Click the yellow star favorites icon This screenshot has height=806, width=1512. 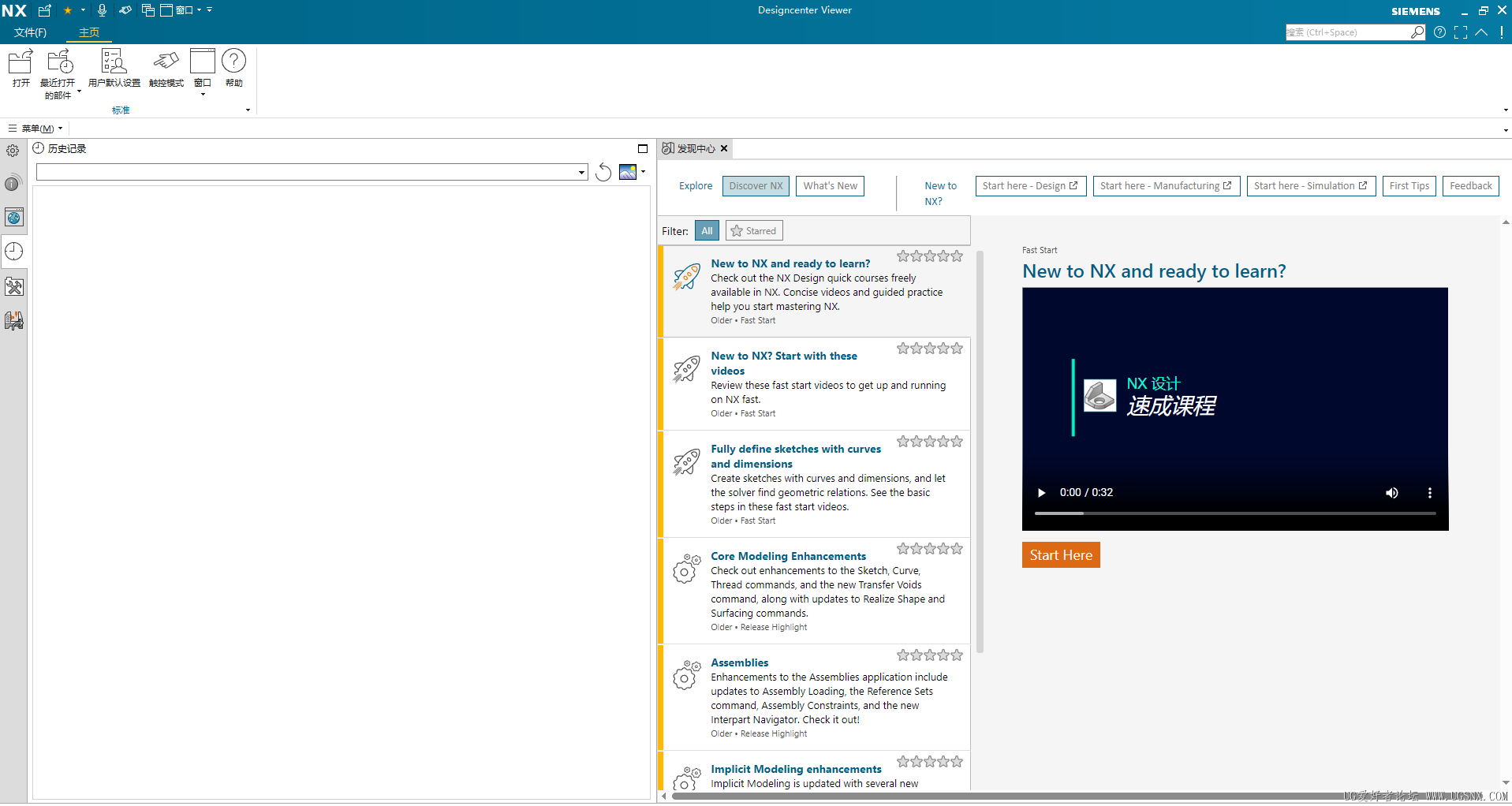click(68, 10)
